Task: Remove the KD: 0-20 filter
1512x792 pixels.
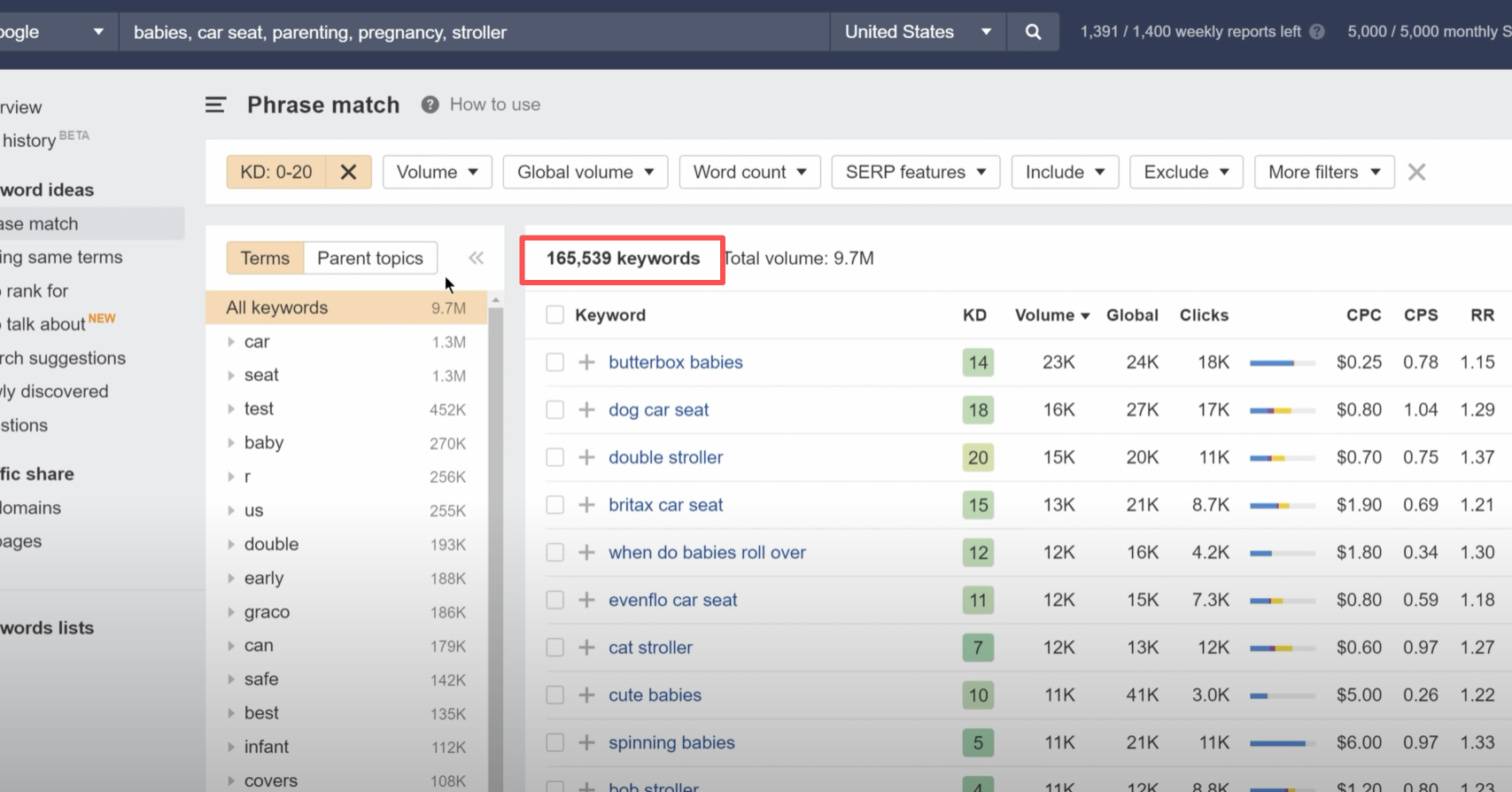Action: [x=348, y=172]
